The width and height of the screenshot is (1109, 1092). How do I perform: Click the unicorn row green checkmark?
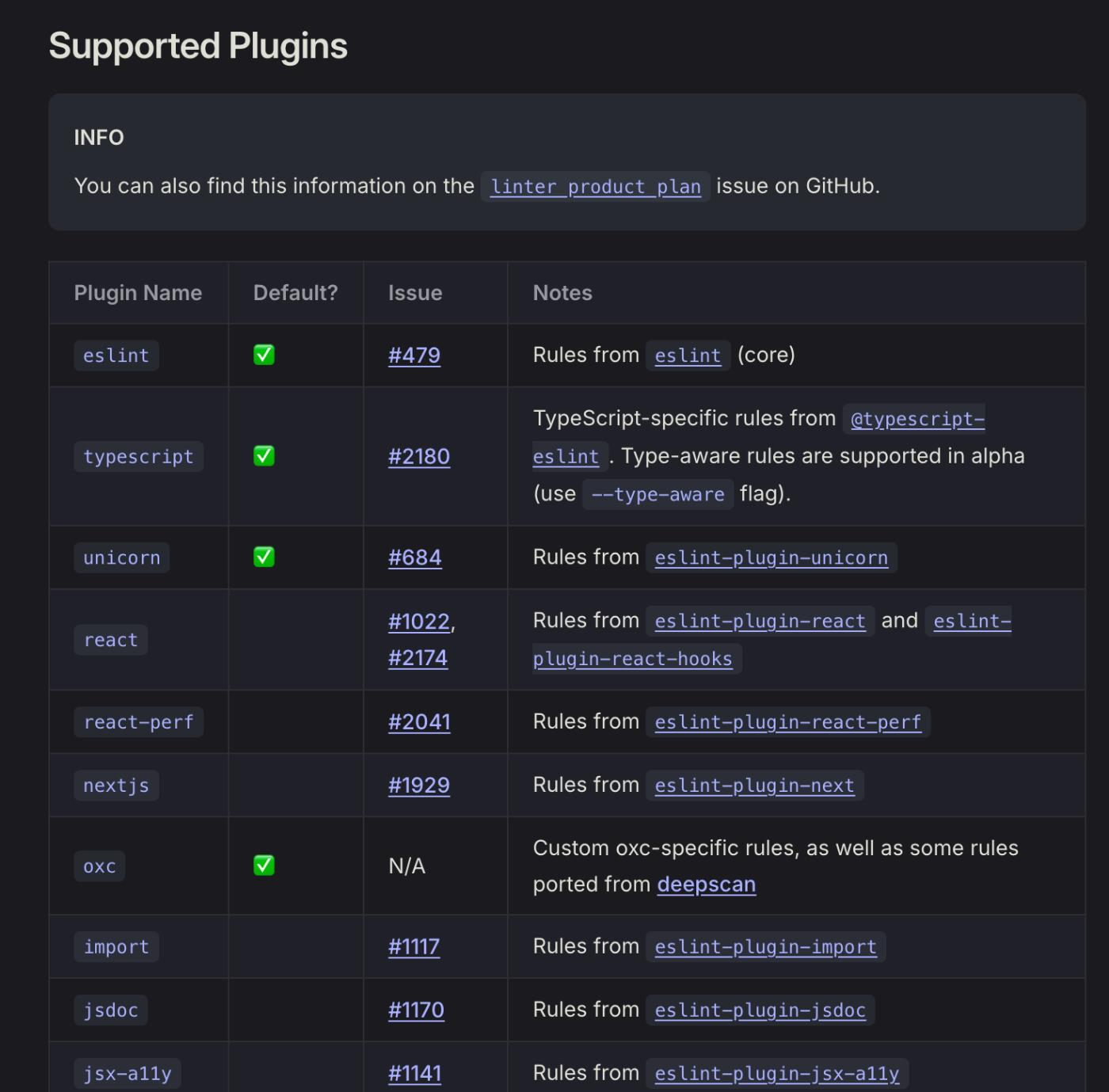[x=264, y=557]
